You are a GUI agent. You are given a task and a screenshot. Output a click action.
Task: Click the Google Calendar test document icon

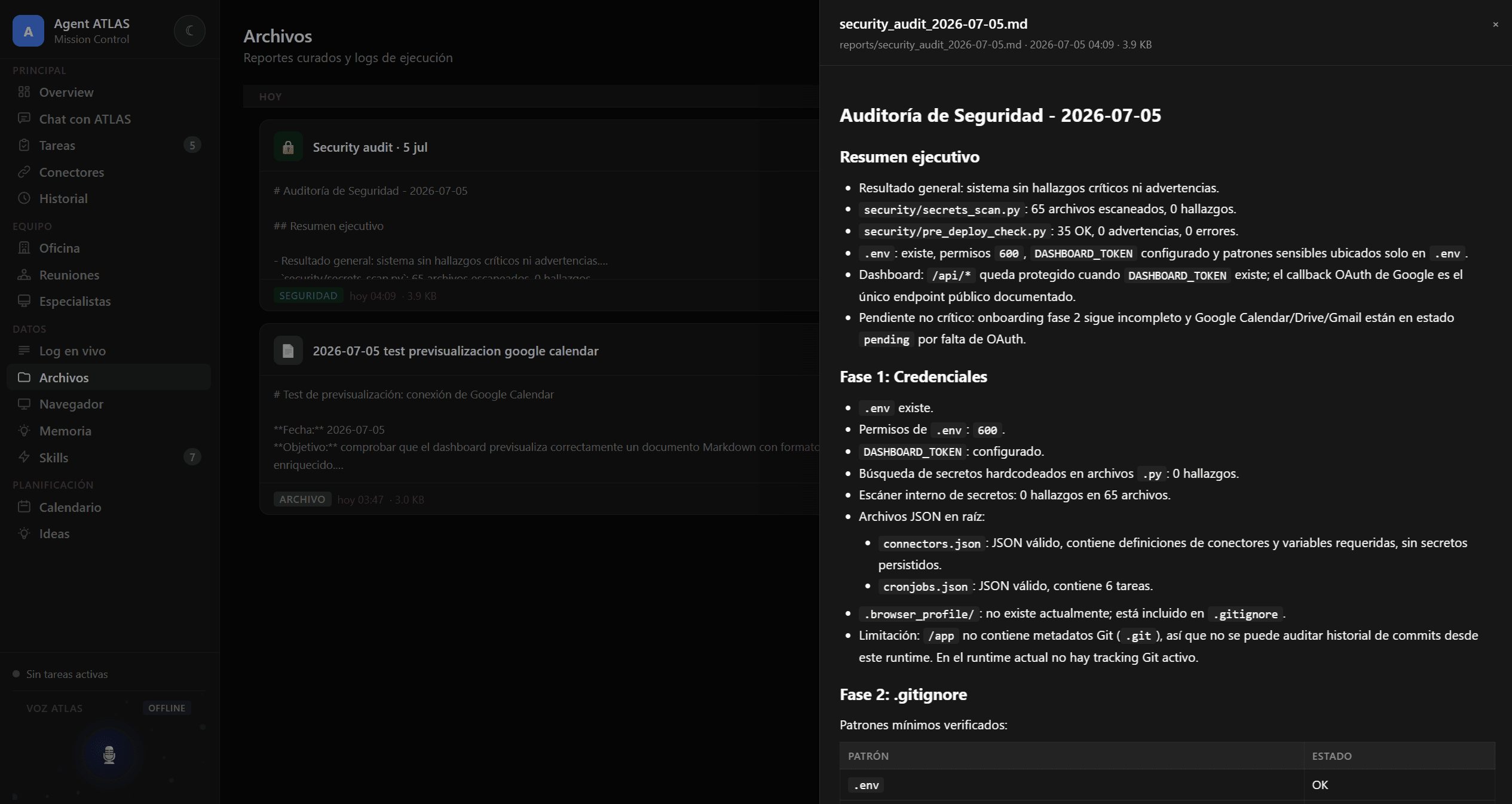(288, 351)
